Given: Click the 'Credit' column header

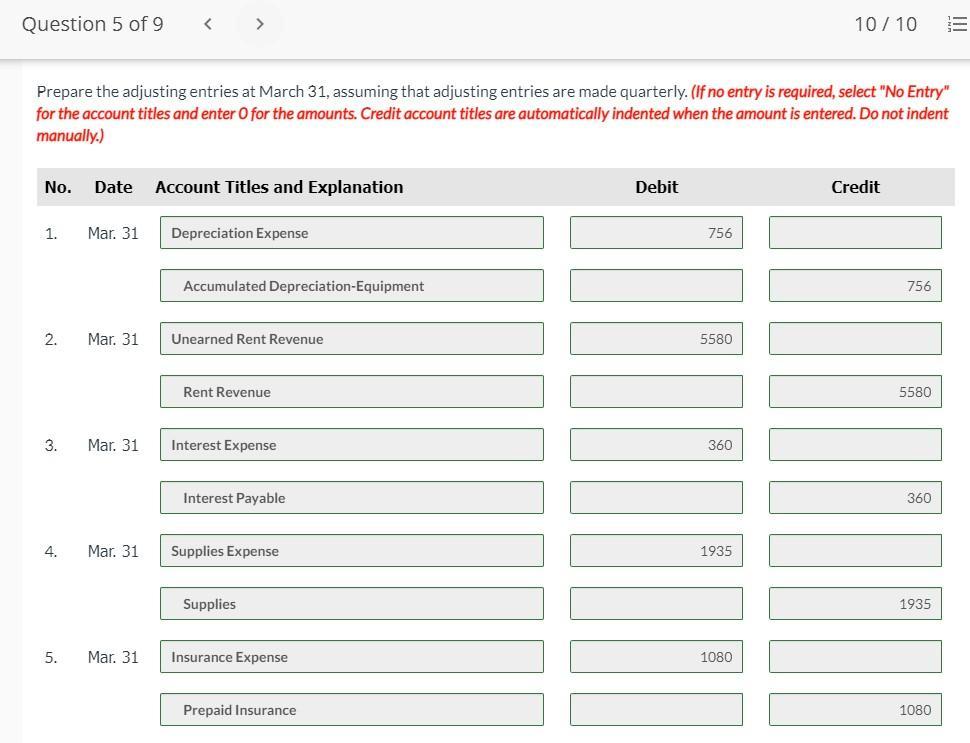Looking at the screenshot, I should pyautogui.click(x=855, y=187).
